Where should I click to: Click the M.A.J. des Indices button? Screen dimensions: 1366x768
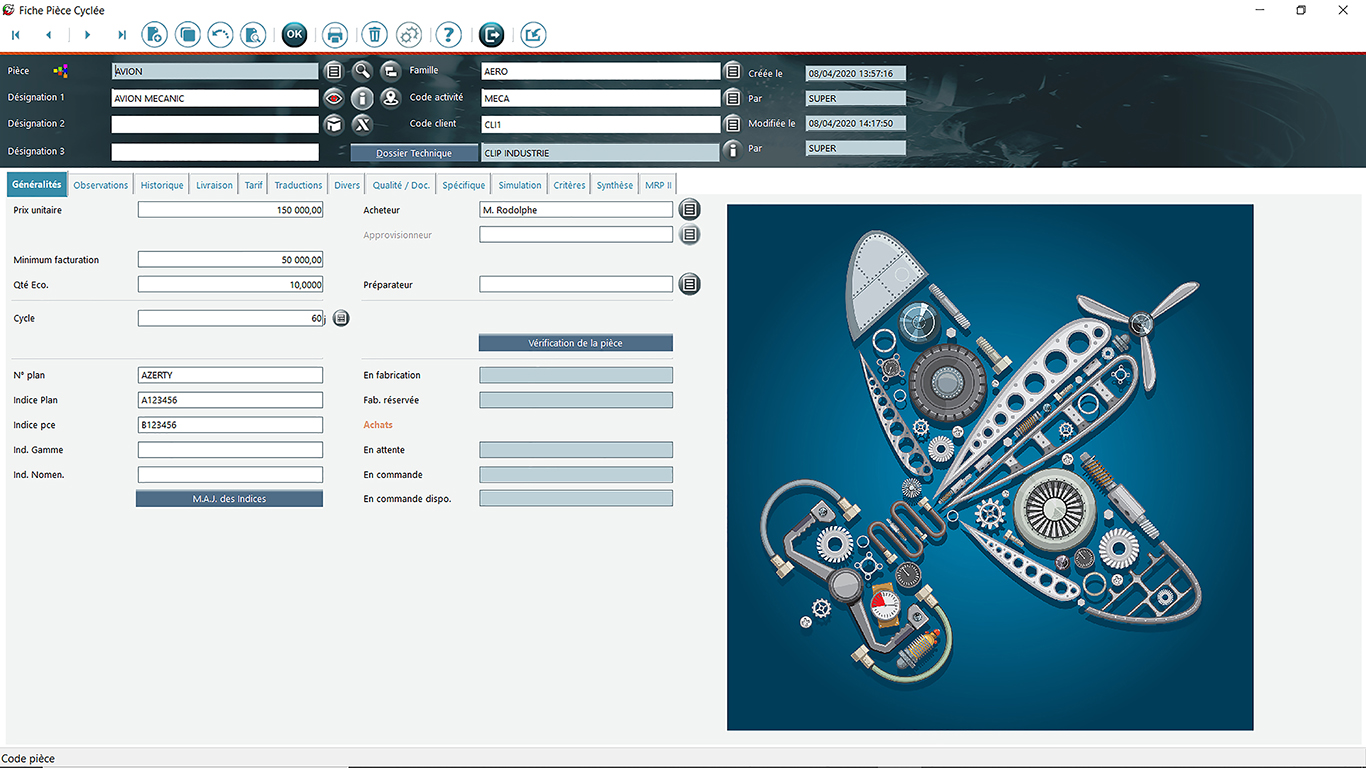coord(229,499)
